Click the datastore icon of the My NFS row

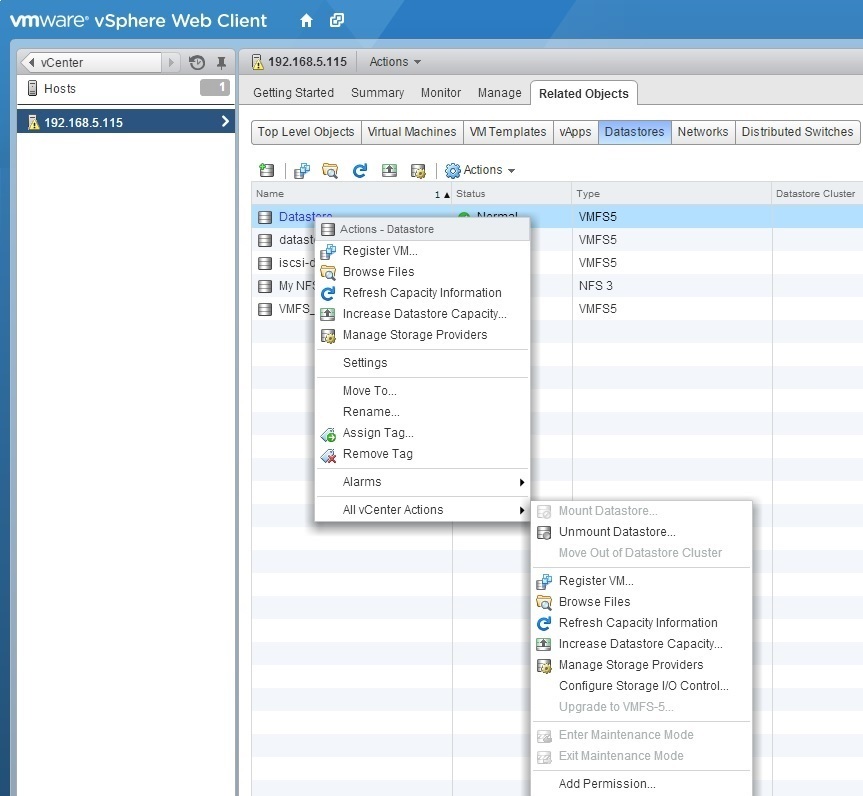[265, 286]
